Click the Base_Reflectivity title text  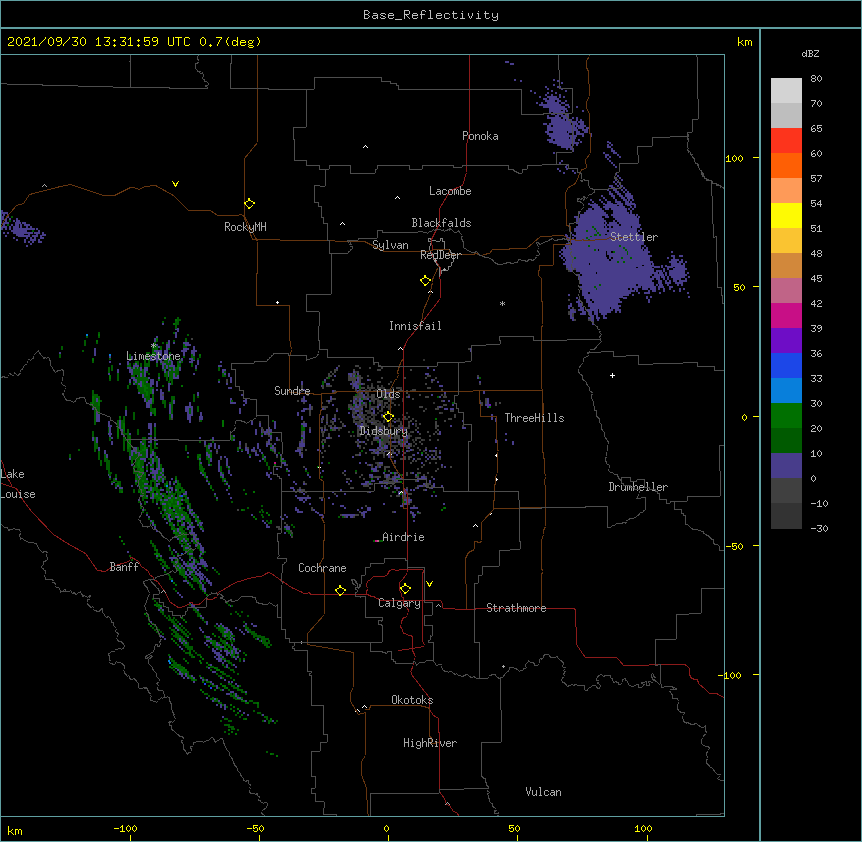point(431,15)
